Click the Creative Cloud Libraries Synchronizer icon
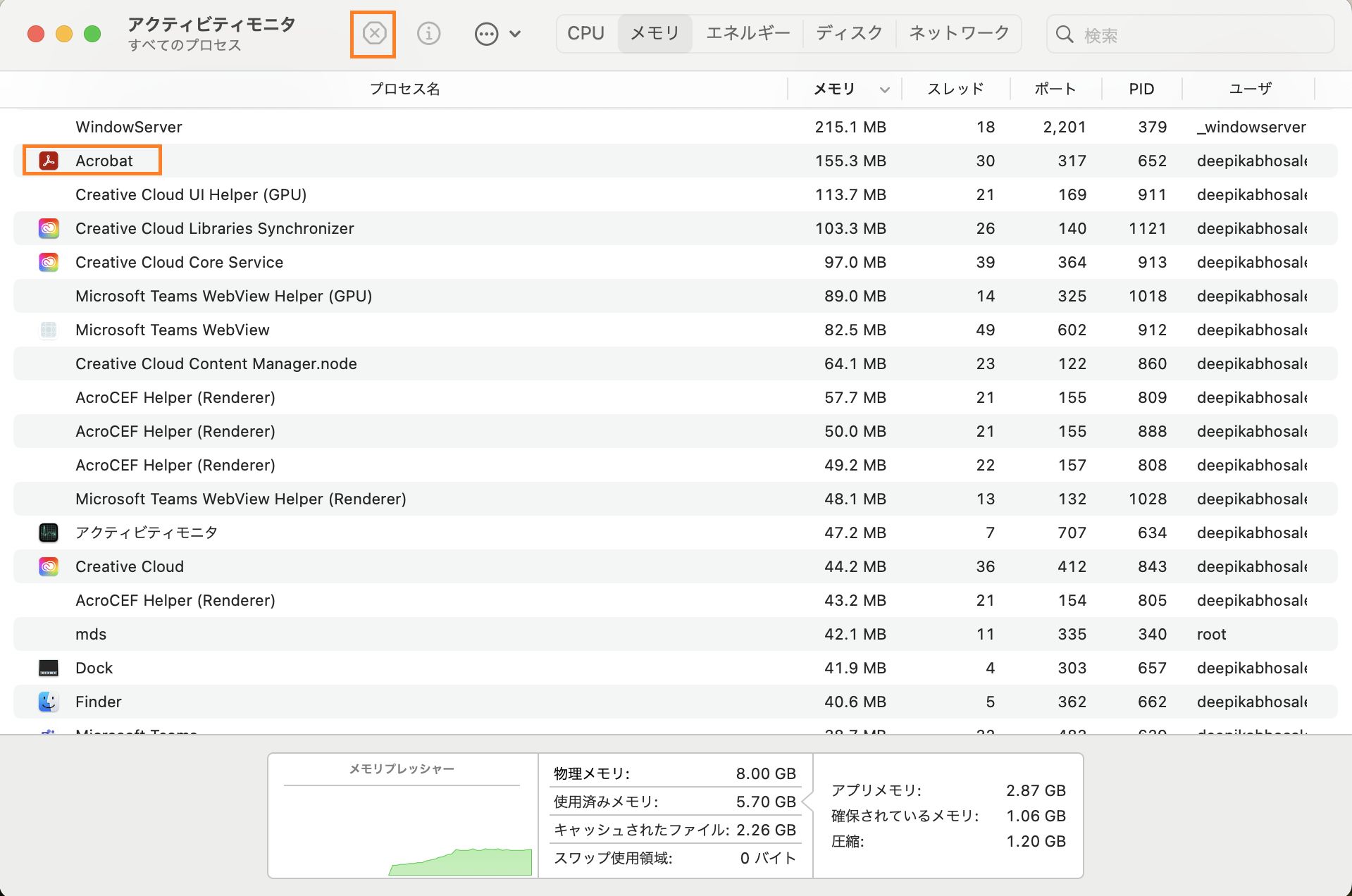 click(x=48, y=228)
